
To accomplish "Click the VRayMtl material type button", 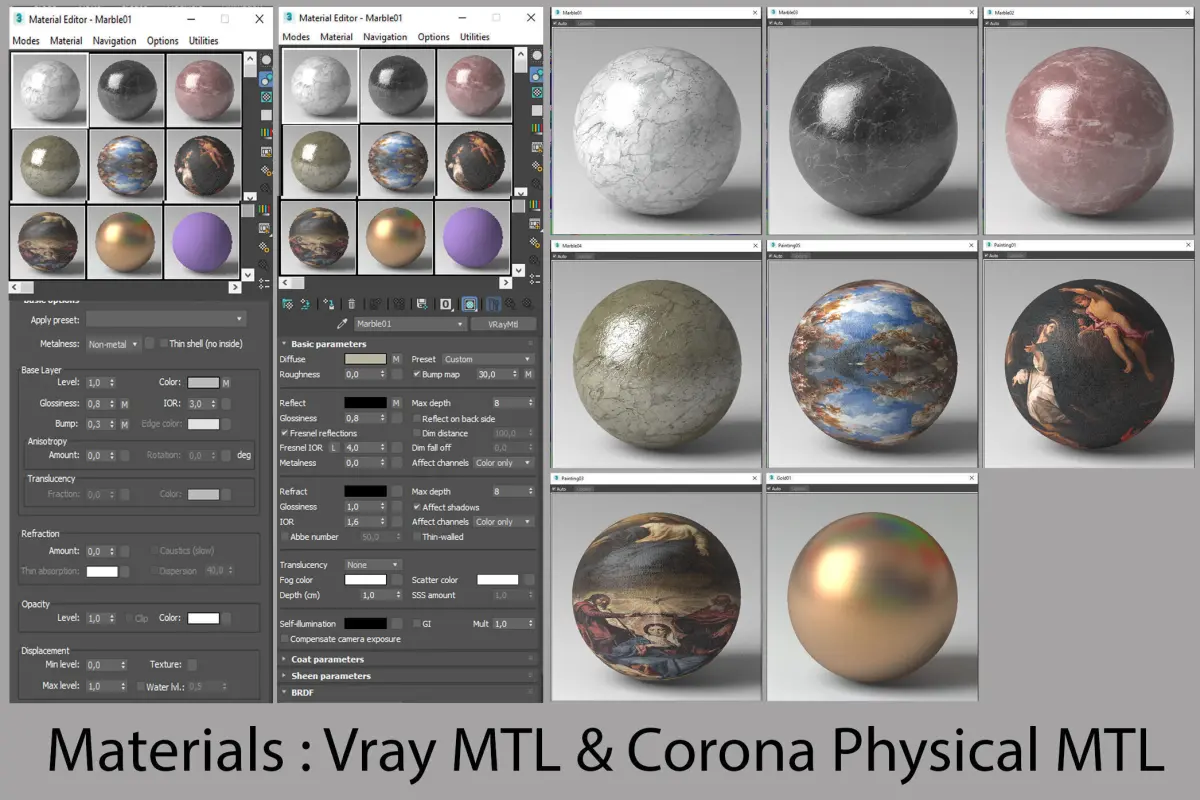I will tap(504, 324).
